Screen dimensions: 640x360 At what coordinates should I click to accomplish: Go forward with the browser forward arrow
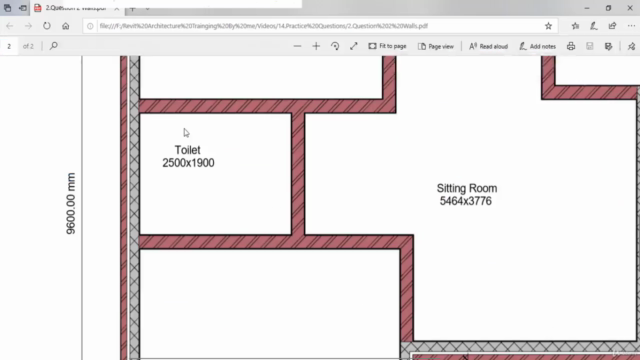[x=28, y=26]
